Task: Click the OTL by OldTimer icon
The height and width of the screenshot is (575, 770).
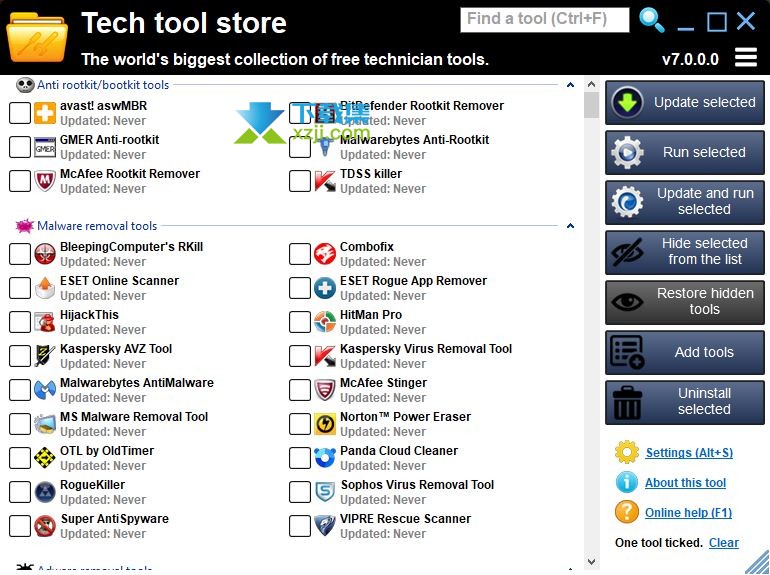Action: [x=45, y=457]
